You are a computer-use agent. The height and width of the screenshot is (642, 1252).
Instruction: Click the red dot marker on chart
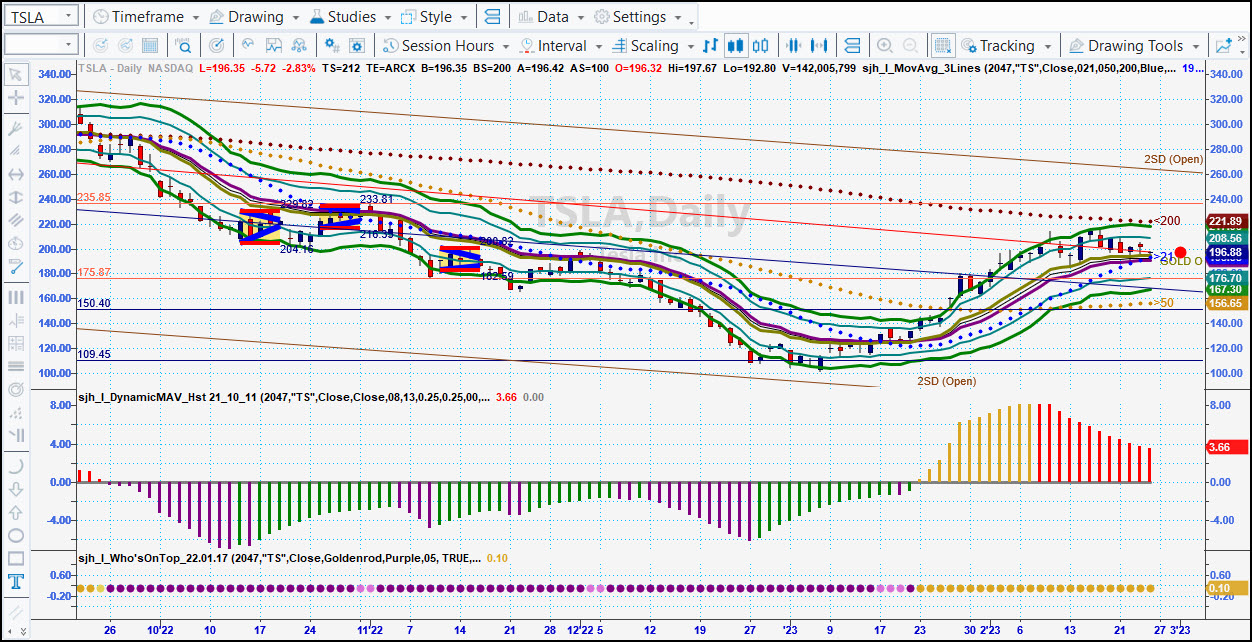1181,253
